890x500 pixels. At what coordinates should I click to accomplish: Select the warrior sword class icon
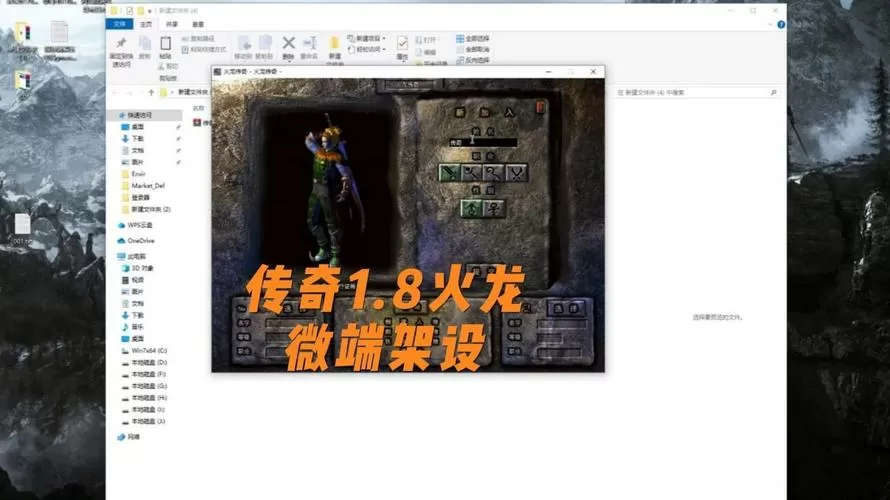tap(449, 173)
